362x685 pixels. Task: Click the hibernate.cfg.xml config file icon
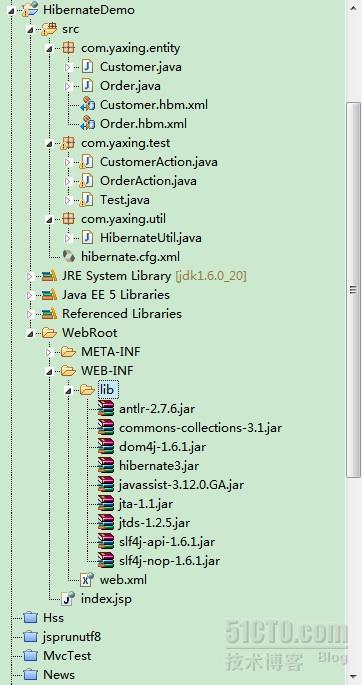(x=69, y=256)
